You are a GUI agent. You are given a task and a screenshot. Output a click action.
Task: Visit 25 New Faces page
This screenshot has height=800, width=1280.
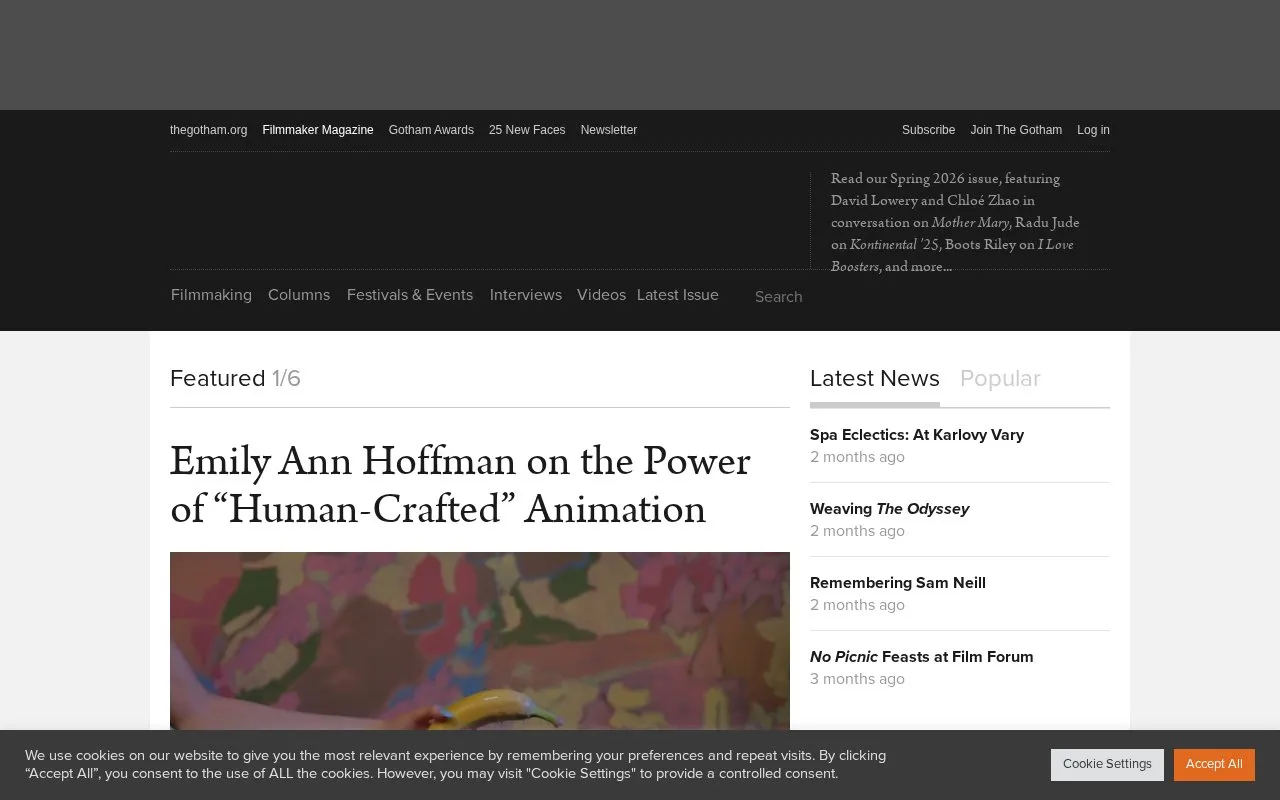[x=527, y=130]
